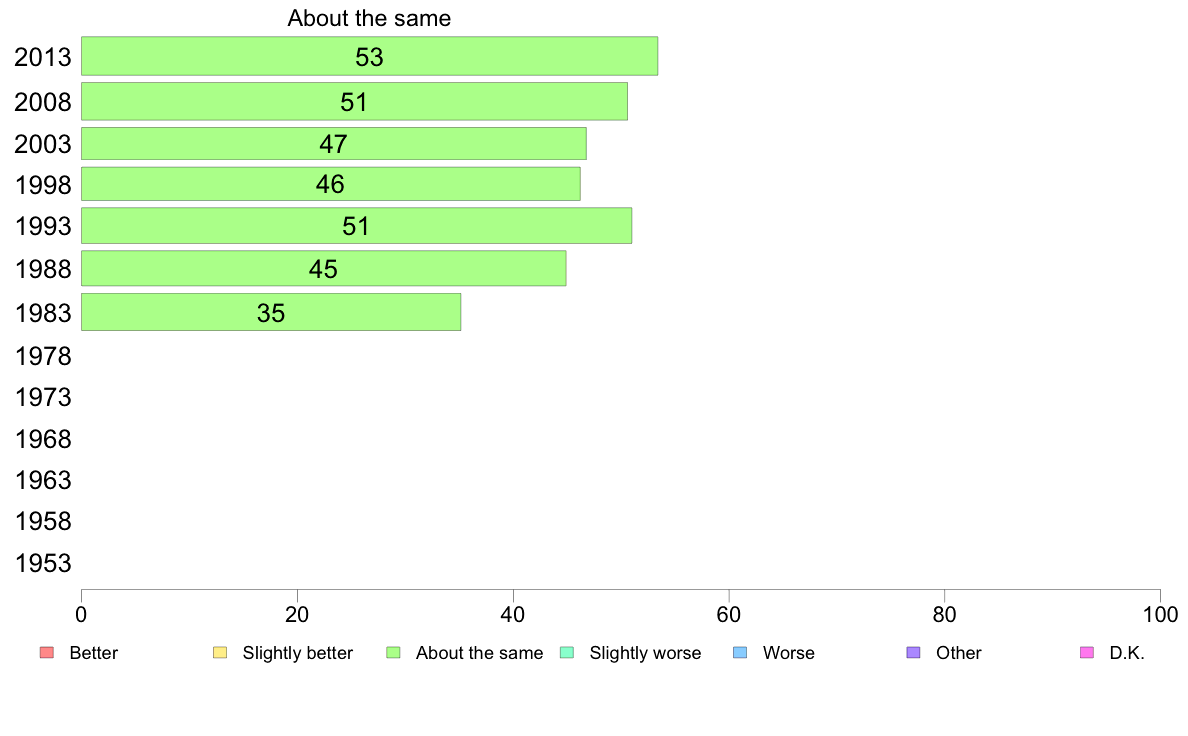Select the 1998 bar showing 46
Screen dimensions: 1188x736
point(331,183)
